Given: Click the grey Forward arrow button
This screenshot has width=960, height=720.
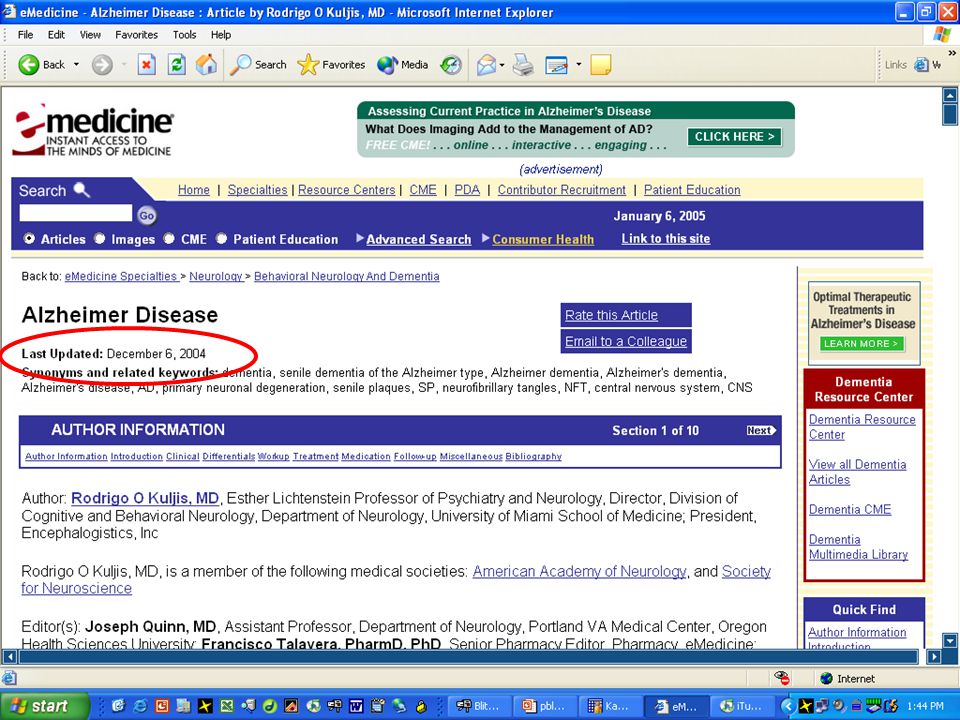Looking at the screenshot, I should click(x=102, y=65).
